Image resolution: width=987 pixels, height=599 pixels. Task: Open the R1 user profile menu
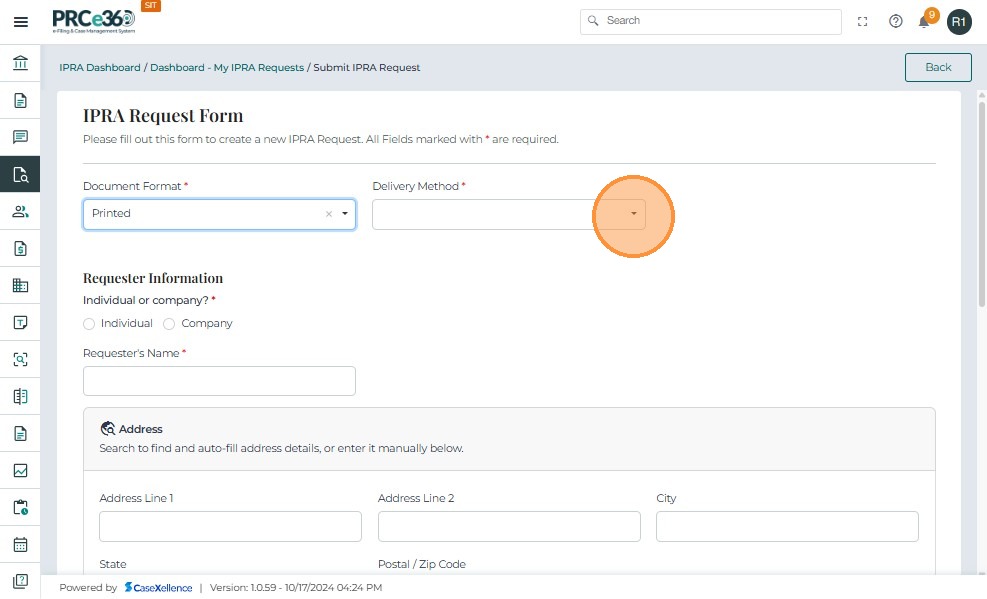click(x=959, y=22)
